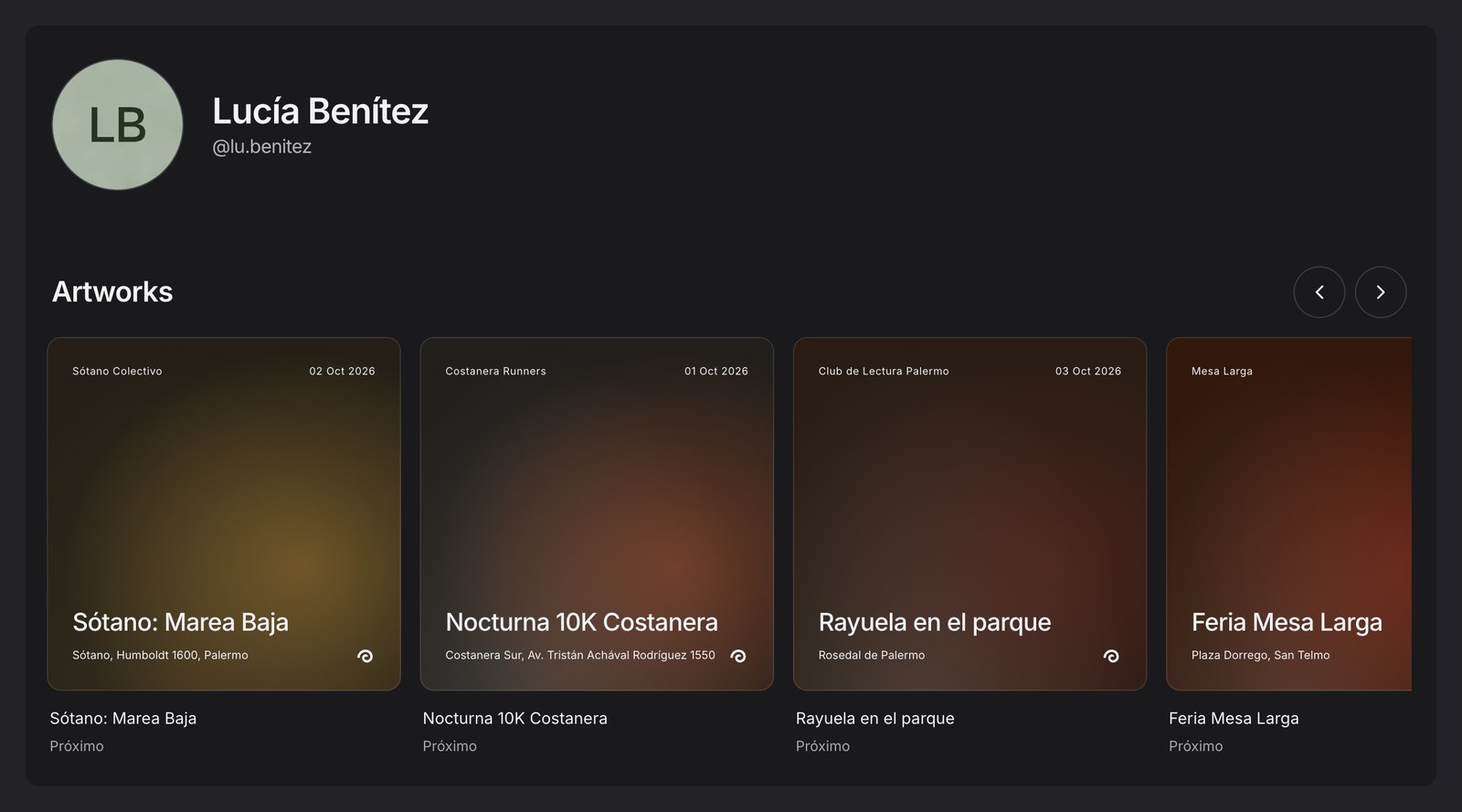Click the Sótano: Marea Baja caption below its card

[x=123, y=718]
